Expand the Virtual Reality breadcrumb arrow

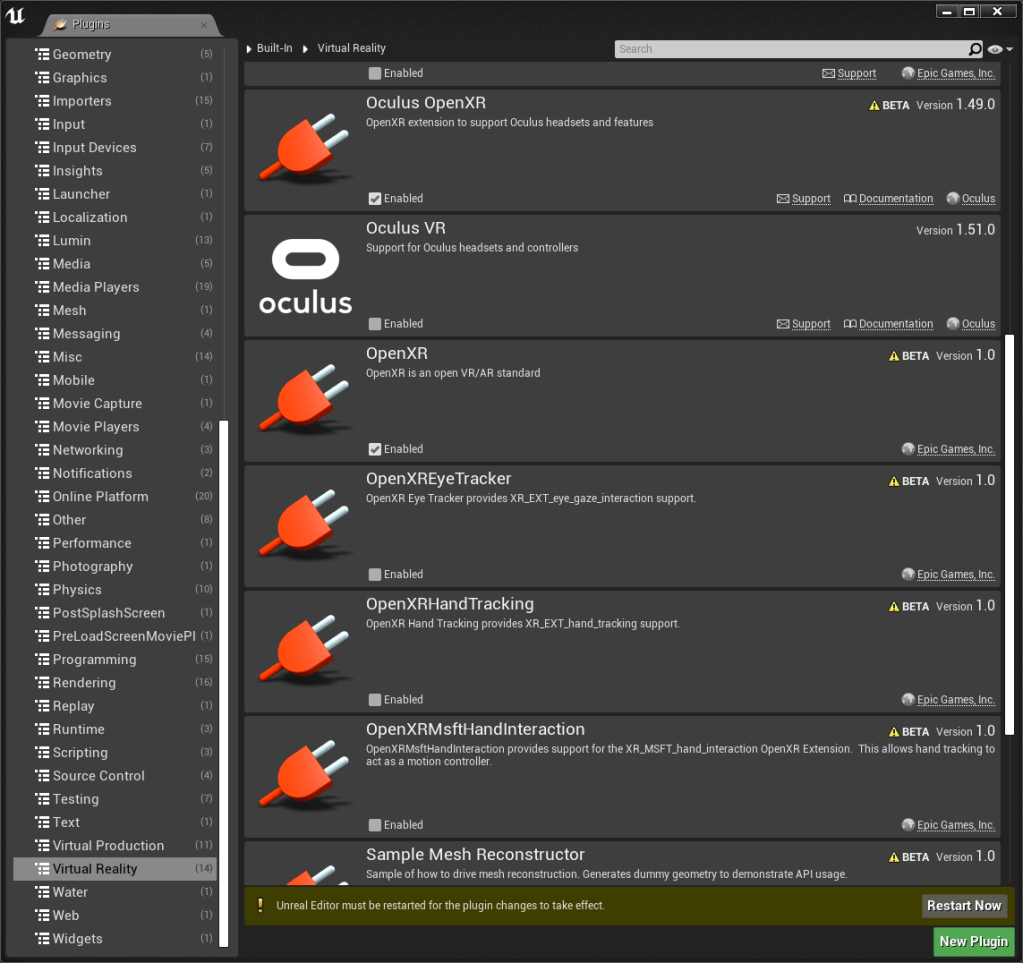[309, 49]
